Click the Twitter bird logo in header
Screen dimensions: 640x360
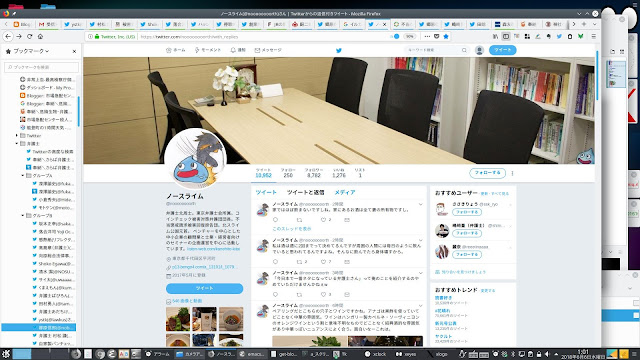tap(338, 50)
